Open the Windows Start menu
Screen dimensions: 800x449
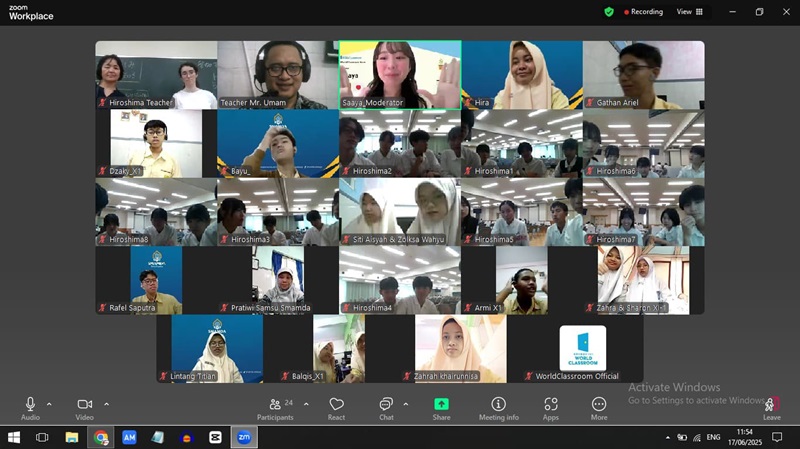pos(14,437)
